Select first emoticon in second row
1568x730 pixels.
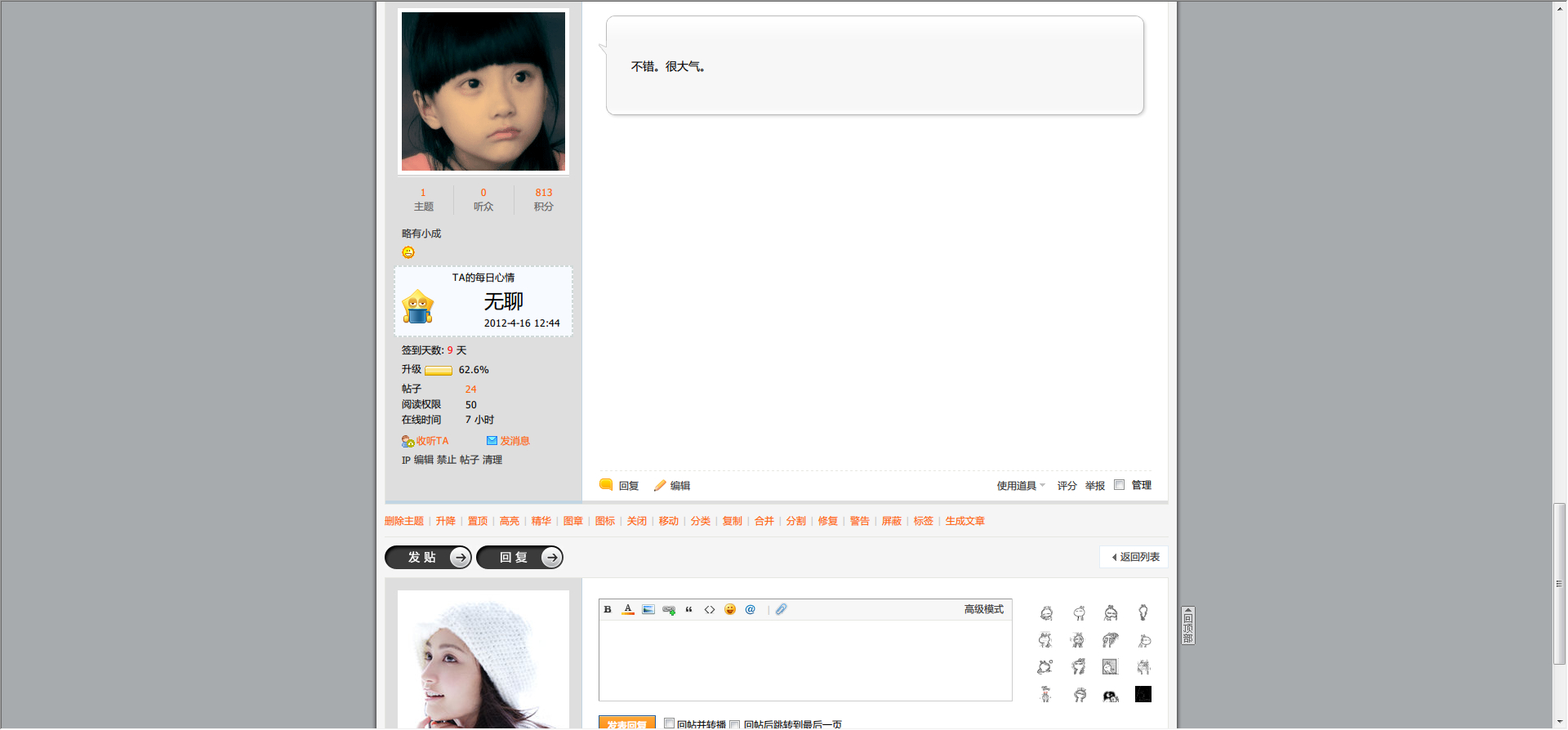pyautogui.click(x=1046, y=640)
